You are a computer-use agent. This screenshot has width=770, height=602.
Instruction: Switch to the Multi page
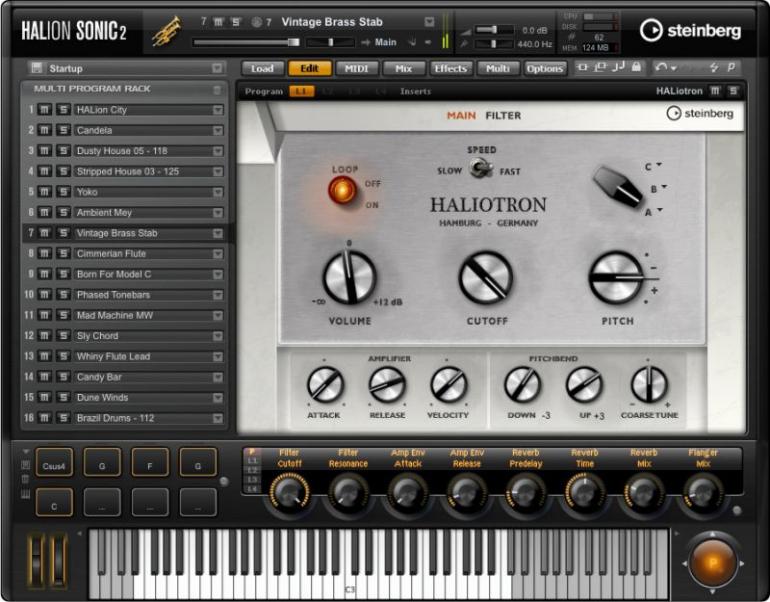(x=498, y=69)
